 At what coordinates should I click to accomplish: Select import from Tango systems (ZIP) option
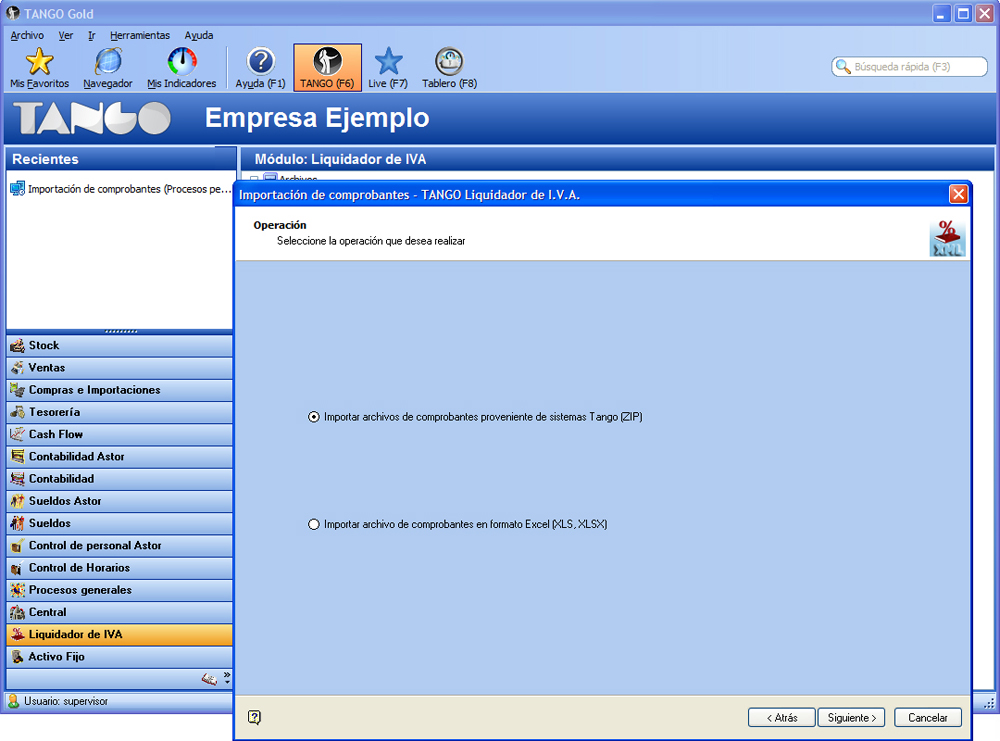click(x=475, y=417)
